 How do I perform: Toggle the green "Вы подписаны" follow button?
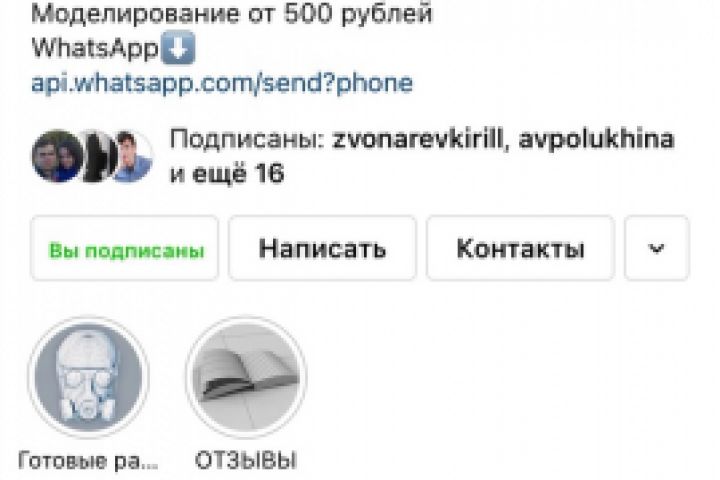point(125,248)
